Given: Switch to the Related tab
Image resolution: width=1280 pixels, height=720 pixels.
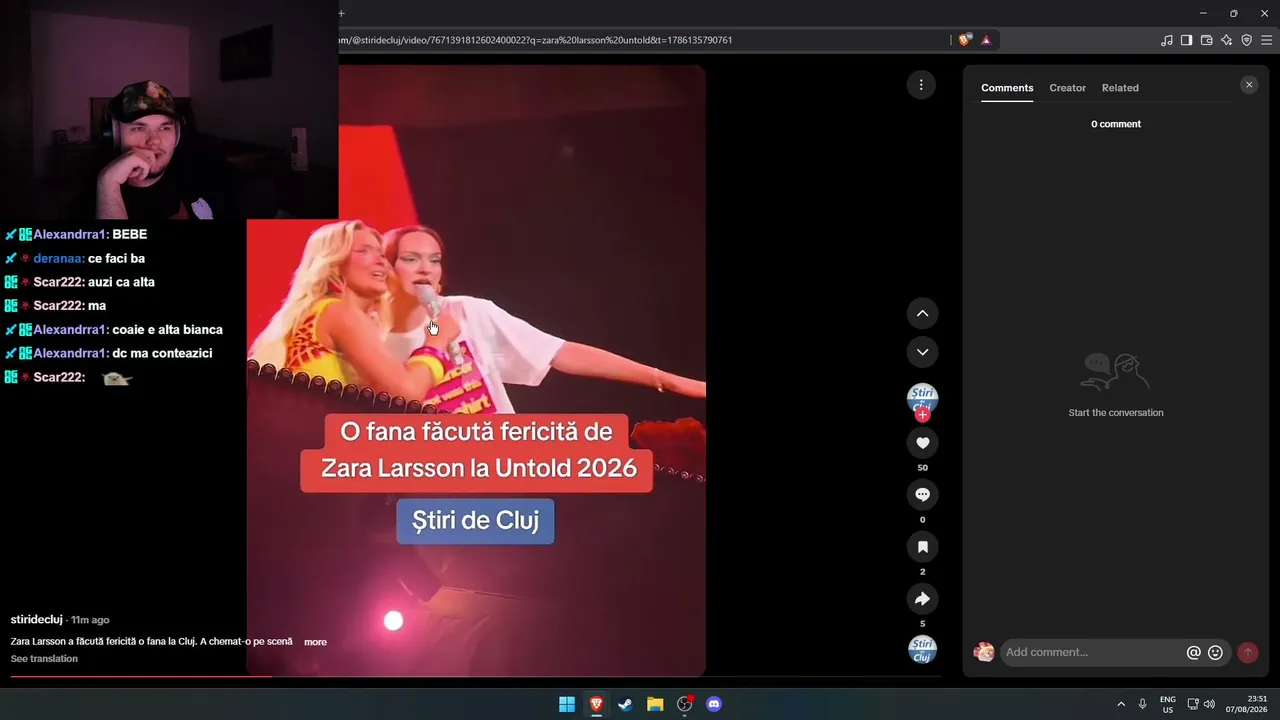Looking at the screenshot, I should click(1120, 88).
